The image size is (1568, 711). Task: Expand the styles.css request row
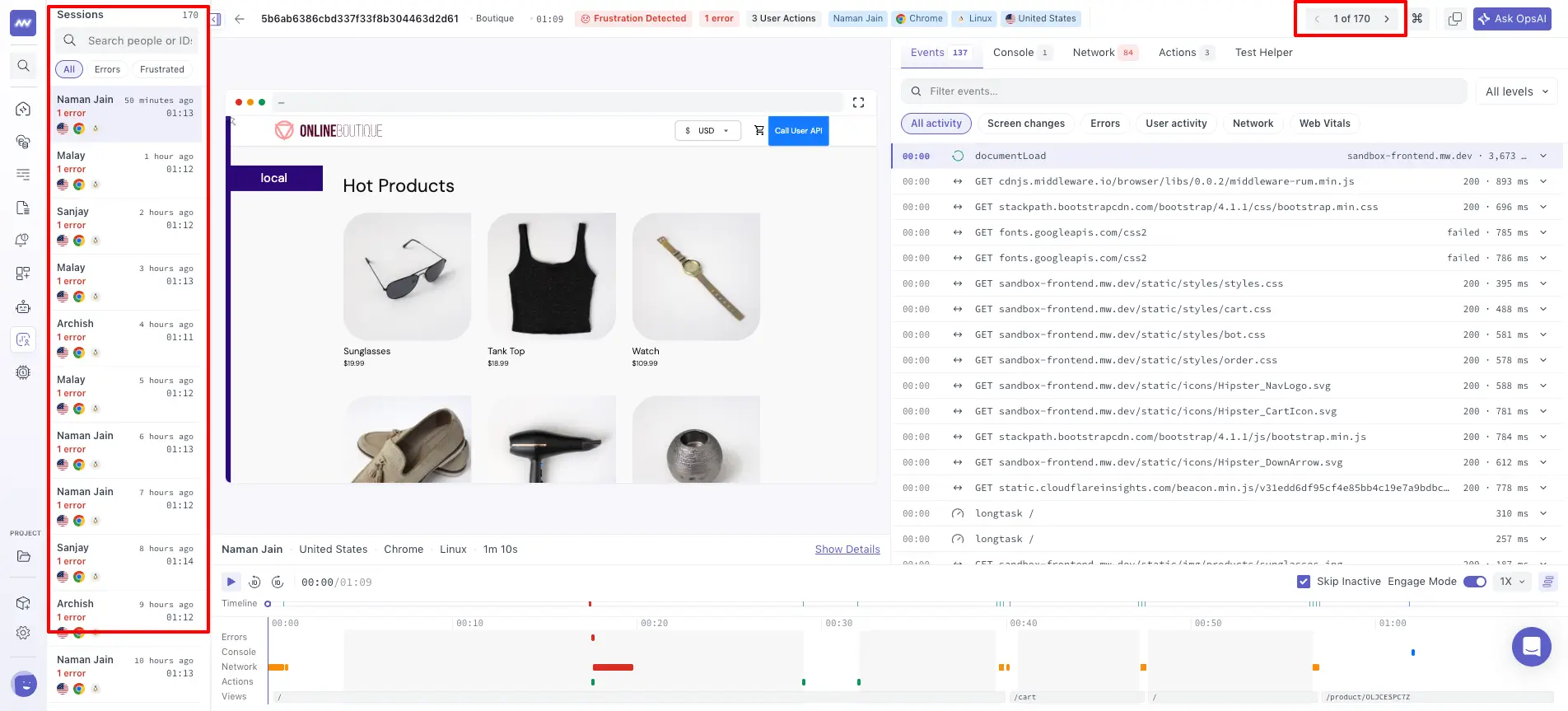point(1543,283)
